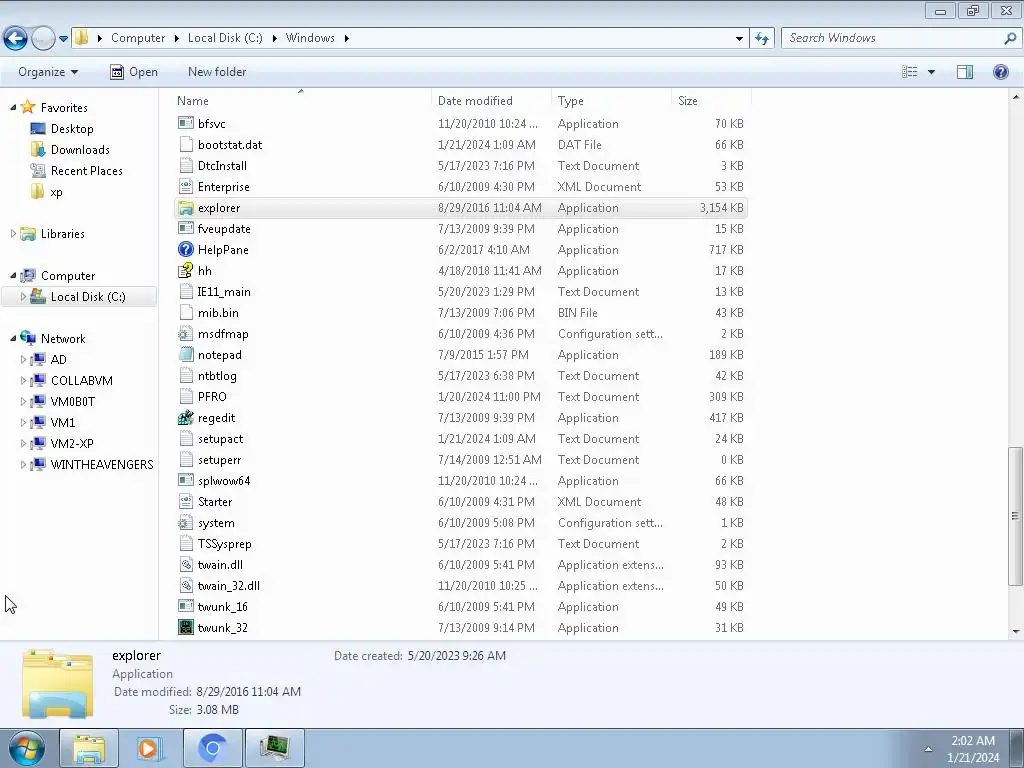Toggle the preview pane button
This screenshot has height=768, width=1024.
(965, 72)
